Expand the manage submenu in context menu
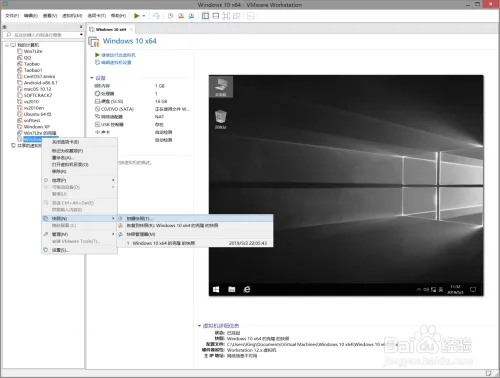The image size is (500, 378). 79,234
